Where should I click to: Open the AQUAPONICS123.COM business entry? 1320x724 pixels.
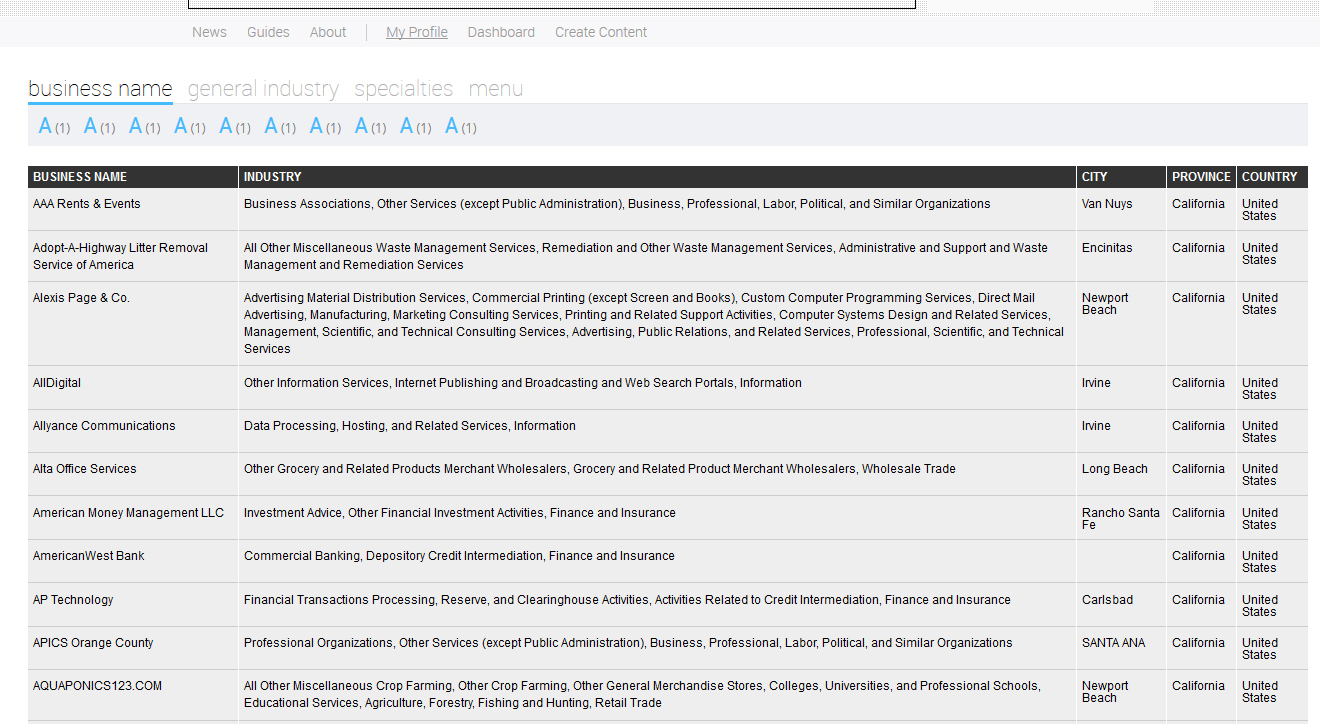click(97, 686)
